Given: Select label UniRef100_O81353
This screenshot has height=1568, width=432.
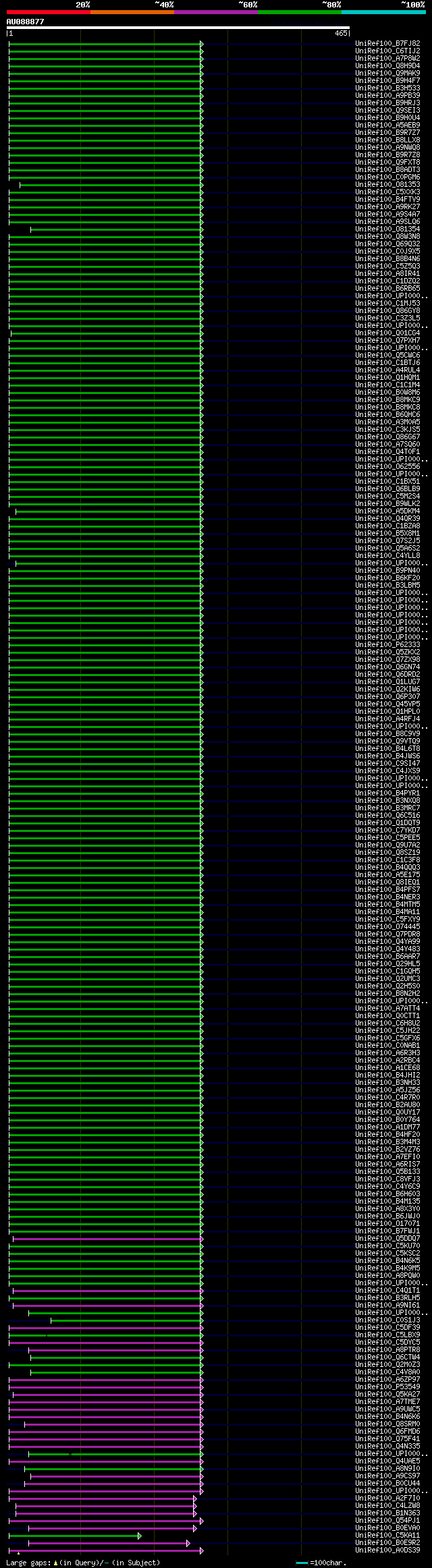Looking at the screenshot, I should [x=387, y=185].
